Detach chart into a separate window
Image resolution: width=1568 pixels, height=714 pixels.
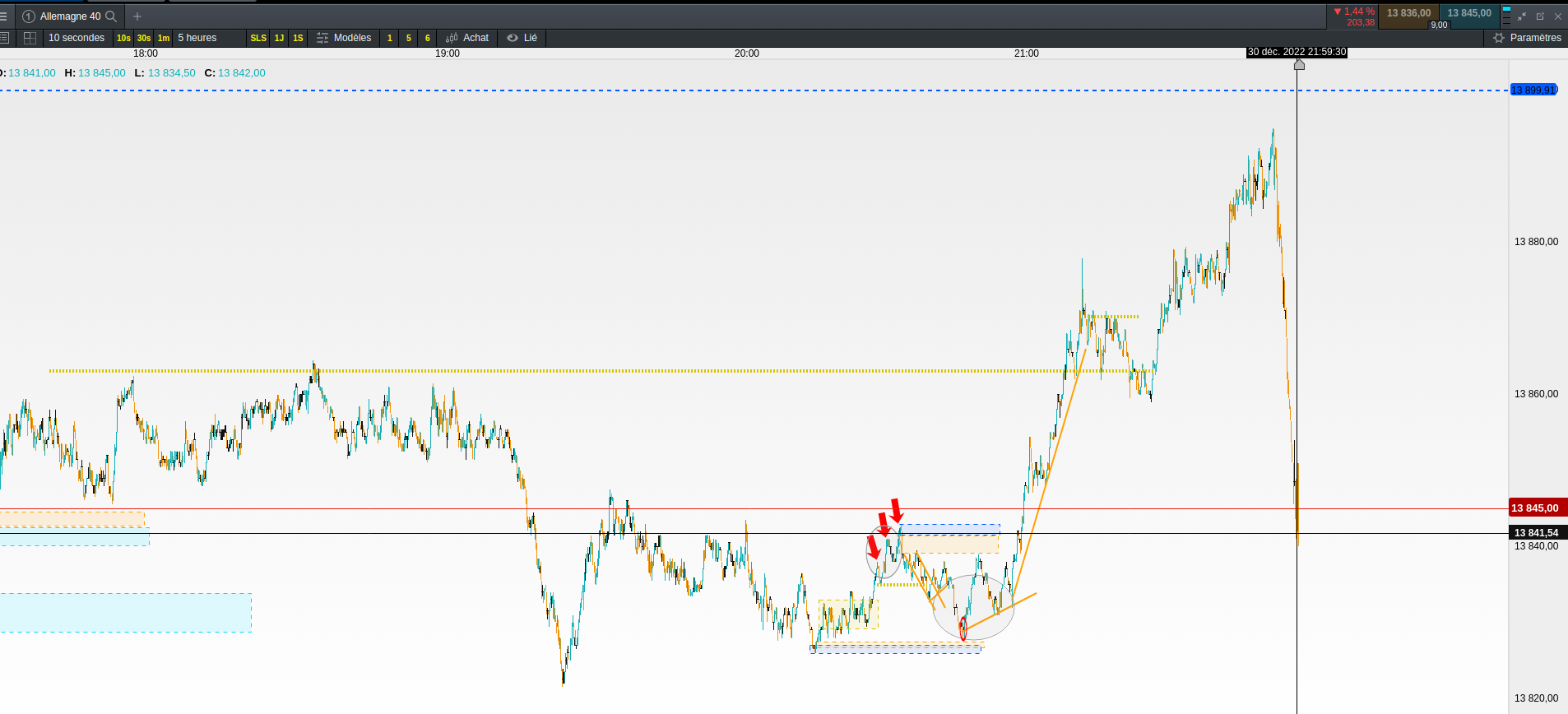click(1540, 16)
